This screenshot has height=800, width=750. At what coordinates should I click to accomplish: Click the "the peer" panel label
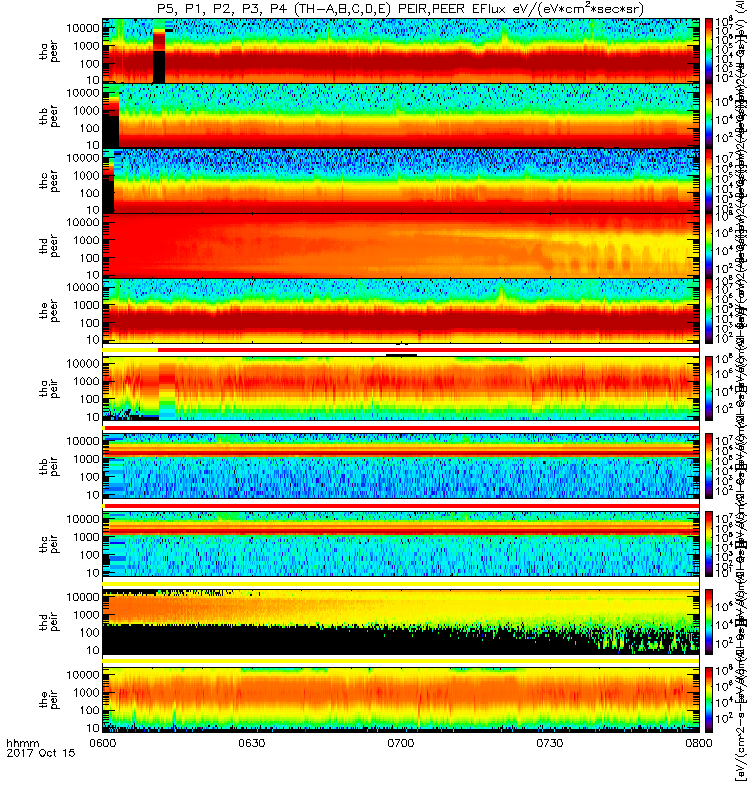[x=49, y=311]
